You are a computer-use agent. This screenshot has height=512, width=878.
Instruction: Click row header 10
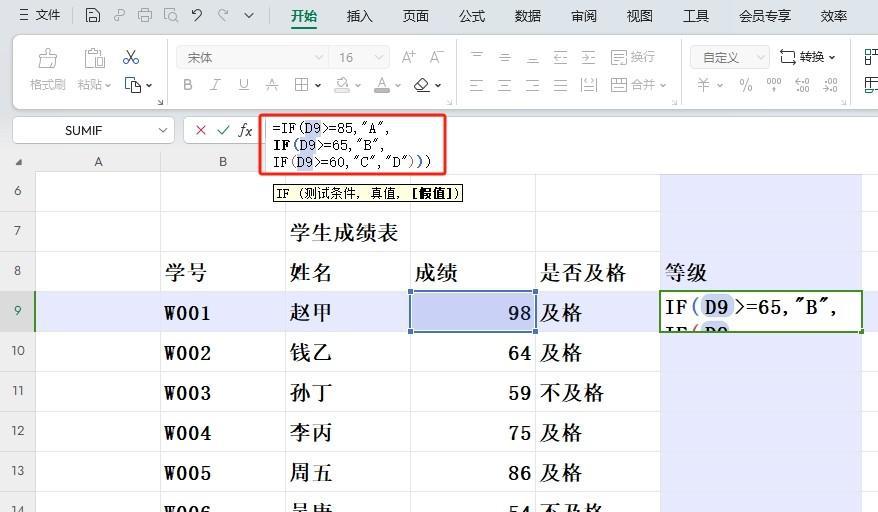(x=18, y=351)
